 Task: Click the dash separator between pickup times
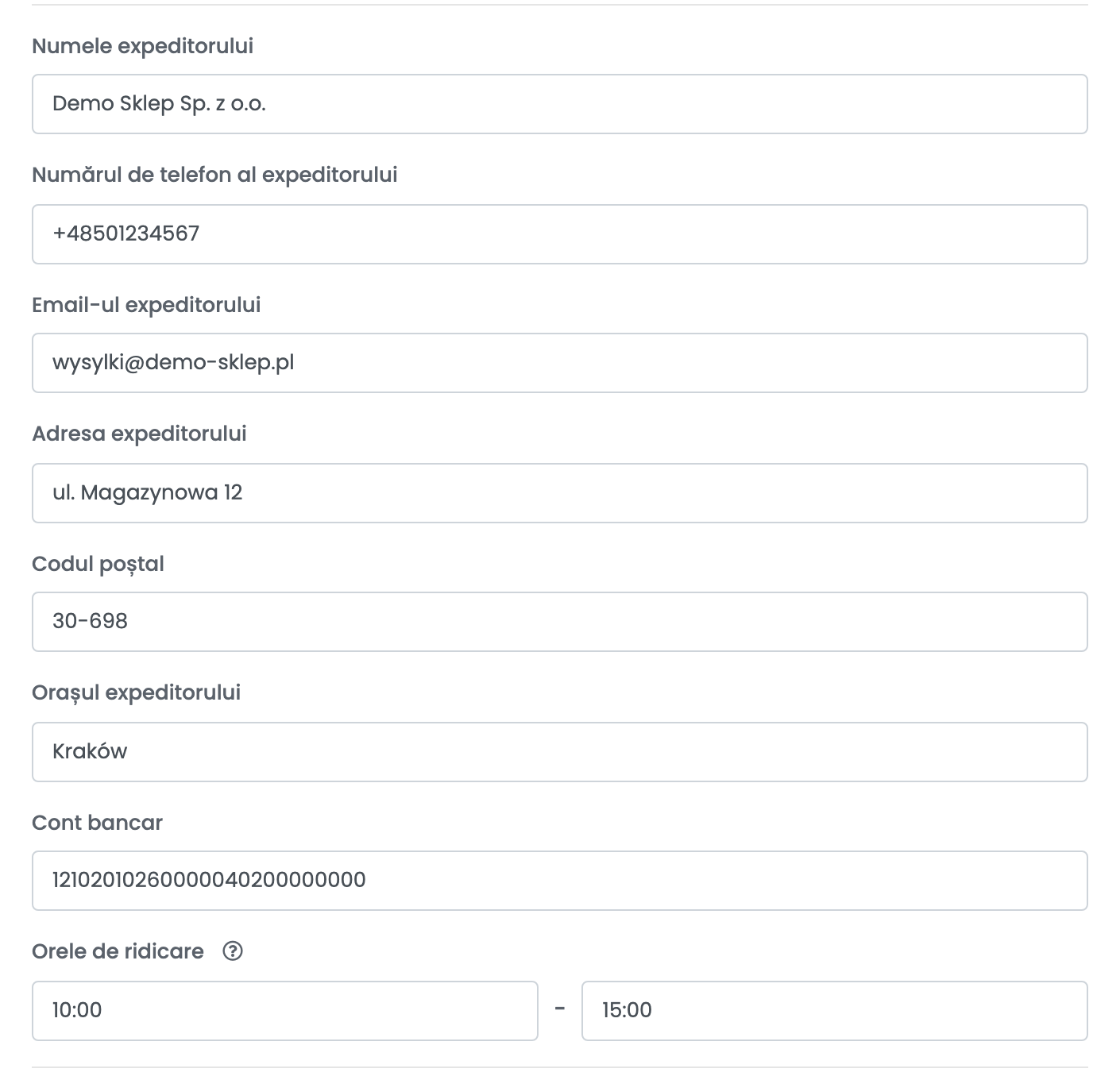[560, 1009]
